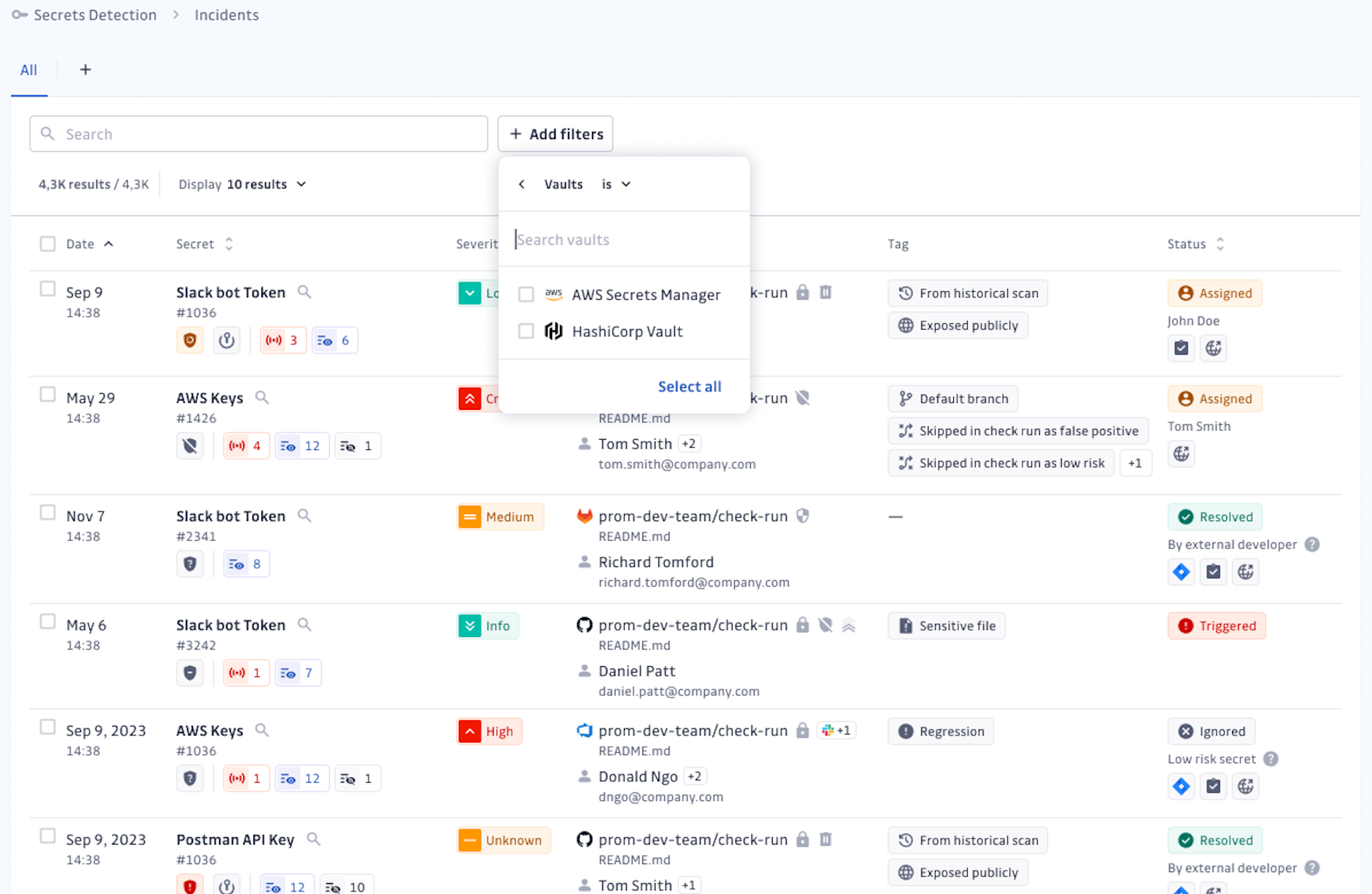Open the Slack bot Token #2341 incident
1372x894 pixels.
(x=230, y=516)
